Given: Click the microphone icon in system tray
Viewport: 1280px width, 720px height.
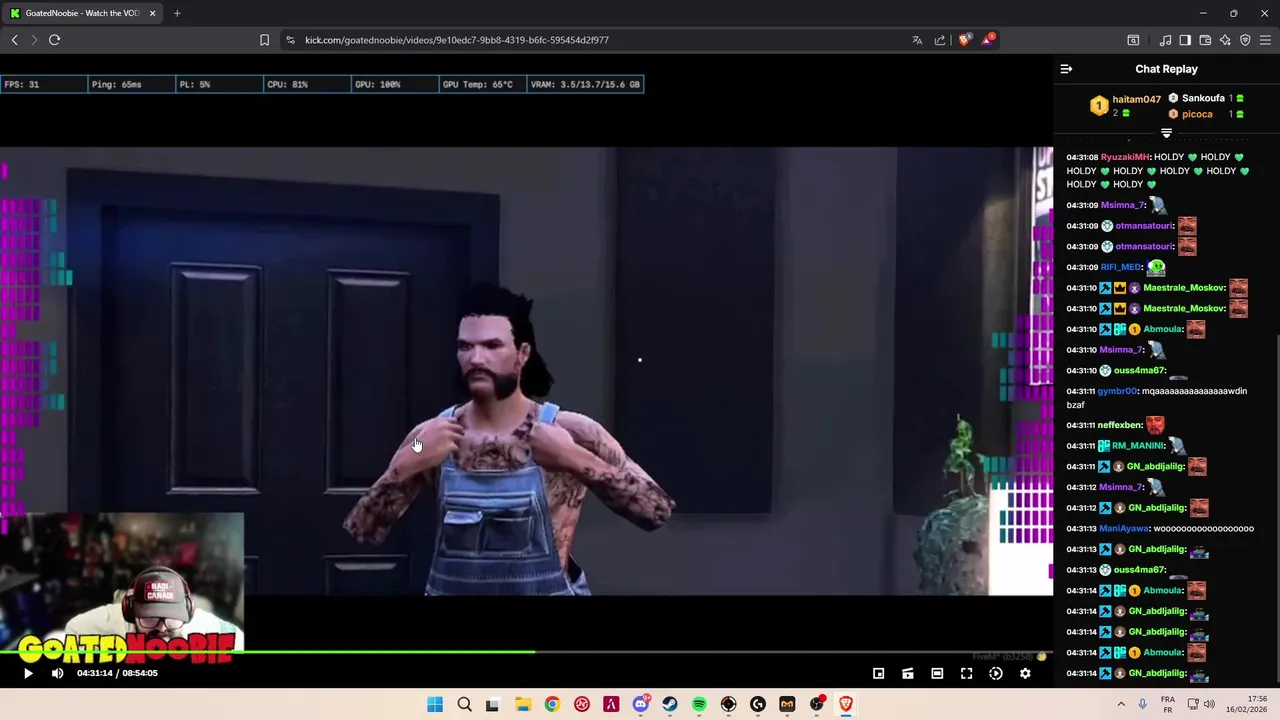Looking at the screenshot, I should tap(1142, 704).
